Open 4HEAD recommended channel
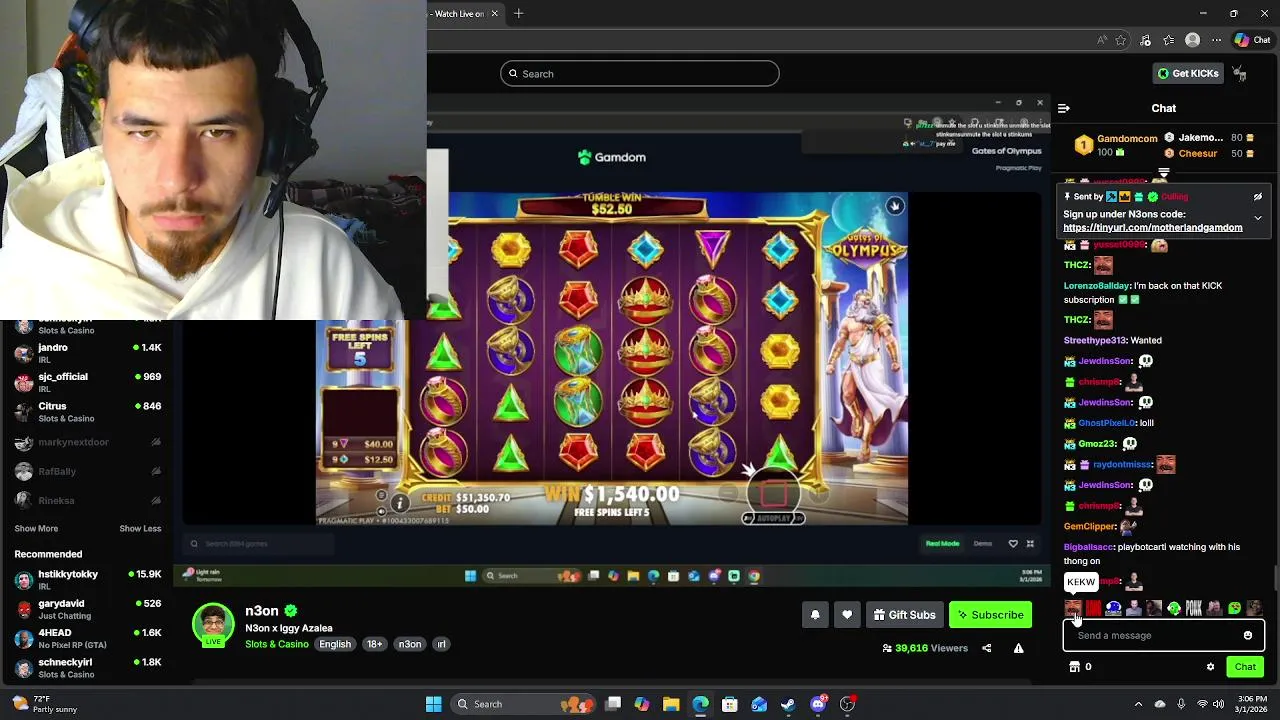The height and width of the screenshot is (720, 1280). tap(88, 638)
